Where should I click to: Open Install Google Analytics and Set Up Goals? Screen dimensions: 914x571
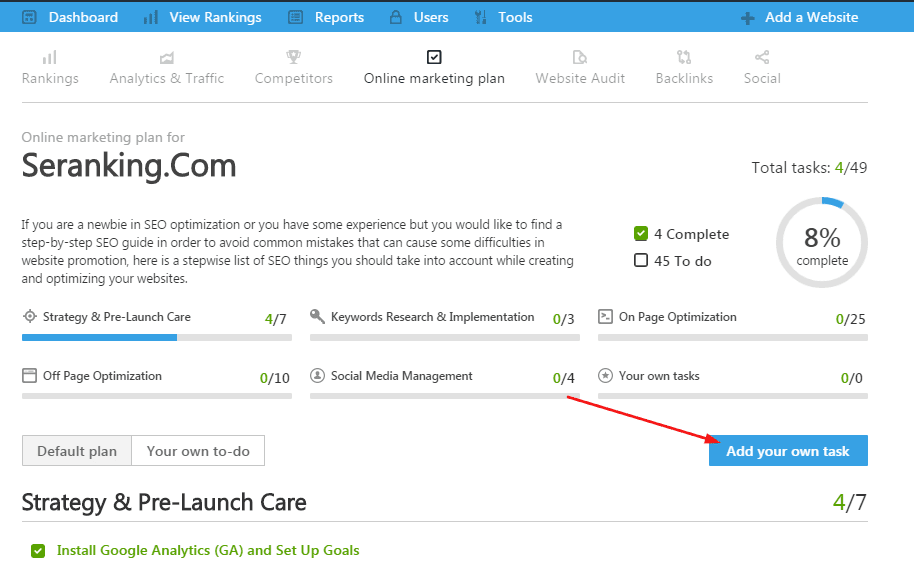tap(208, 551)
